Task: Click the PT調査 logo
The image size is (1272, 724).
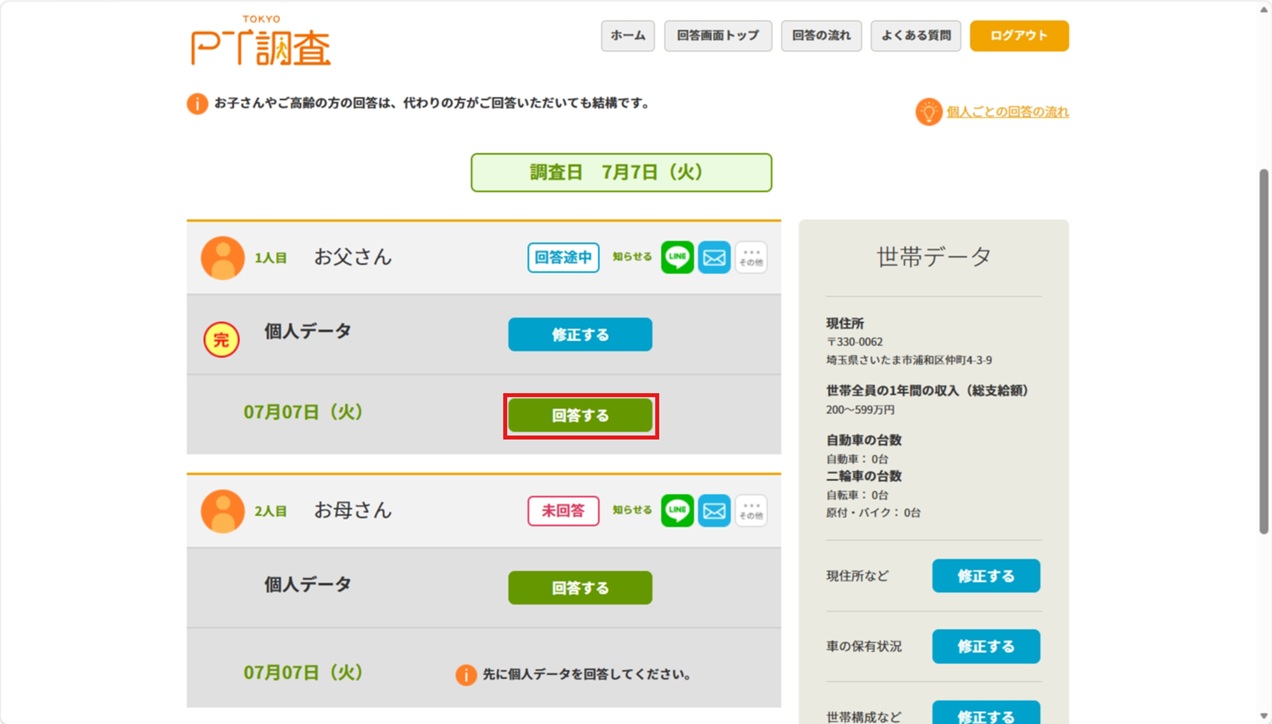Action: [x=261, y=41]
